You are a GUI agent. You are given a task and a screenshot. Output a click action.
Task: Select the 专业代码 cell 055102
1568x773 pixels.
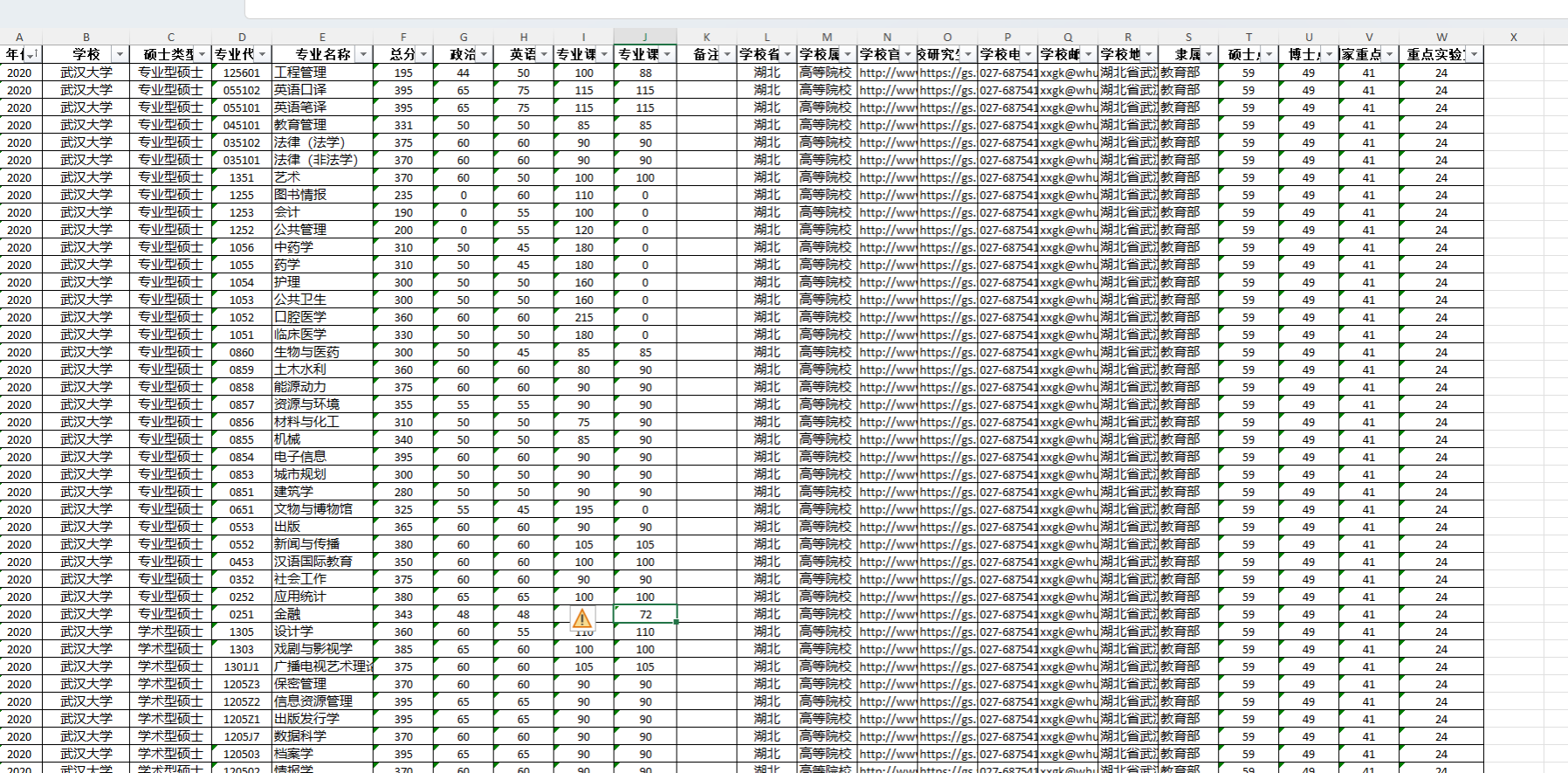(x=242, y=90)
